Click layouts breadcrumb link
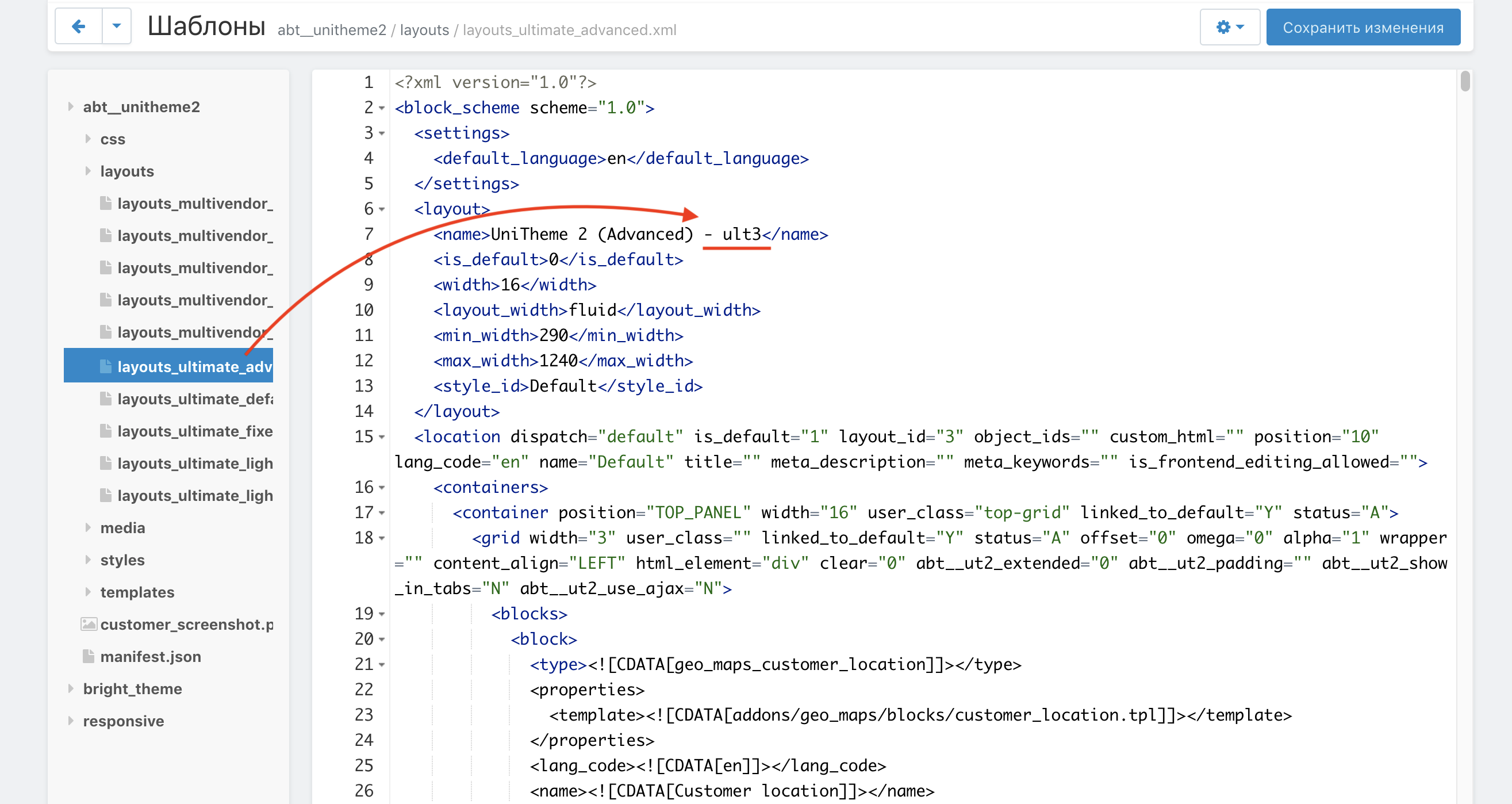The width and height of the screenshot is (1512, 804). tap(424, 30)
